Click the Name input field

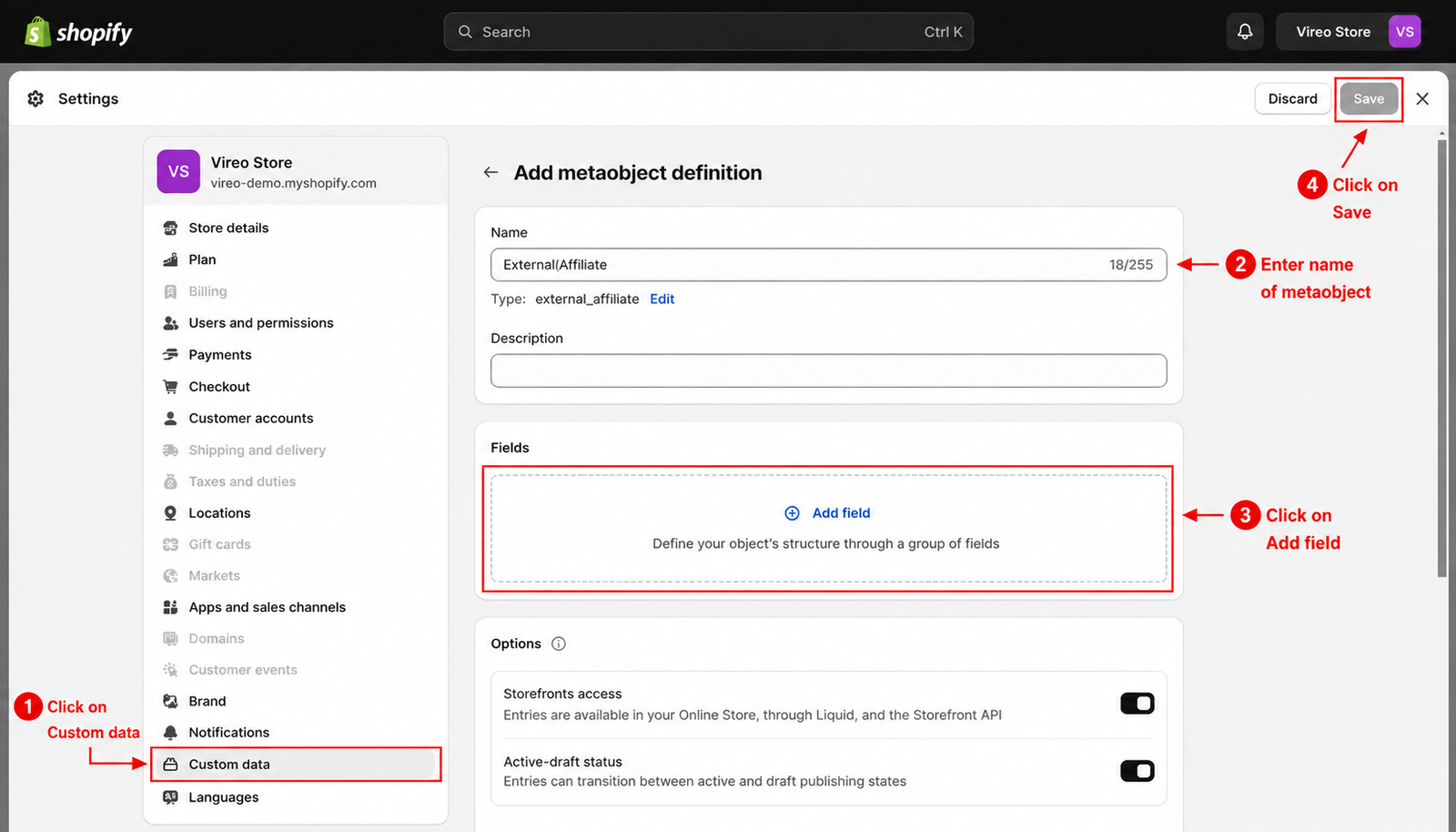tap(828, 265)
